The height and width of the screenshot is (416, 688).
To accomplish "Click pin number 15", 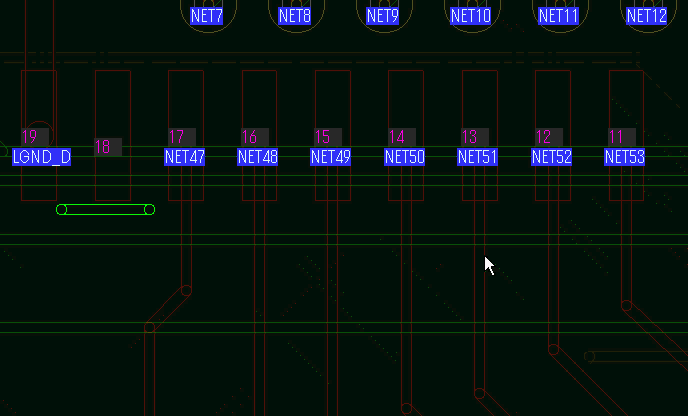I will pos(328,137).
